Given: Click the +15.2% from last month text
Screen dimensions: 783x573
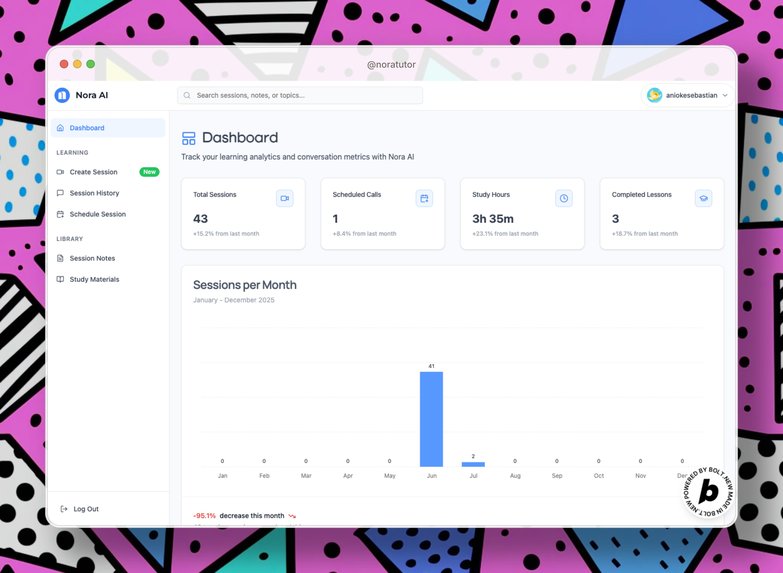Looking at the screenshot, I should [226, 234].
